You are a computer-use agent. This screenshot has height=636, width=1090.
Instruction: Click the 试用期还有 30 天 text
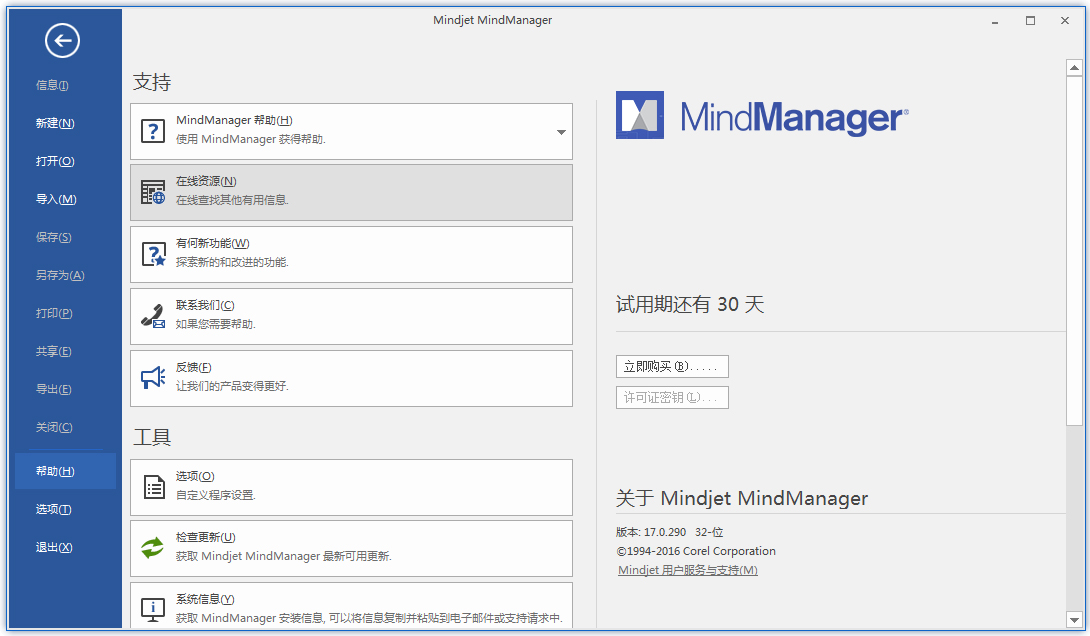pyautogui.click(x=690, y=304)
